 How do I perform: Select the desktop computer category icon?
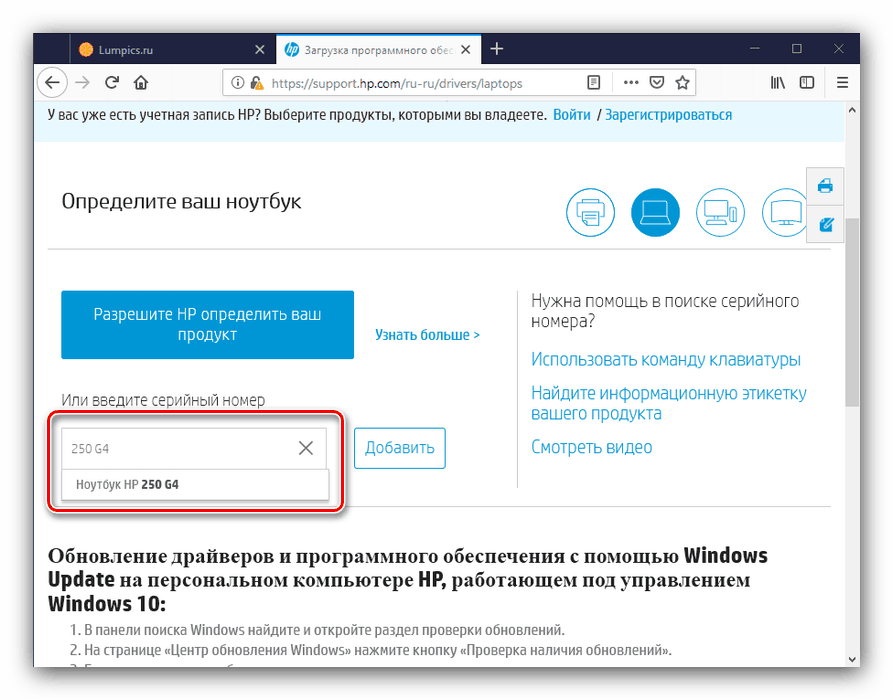[720, 212]
